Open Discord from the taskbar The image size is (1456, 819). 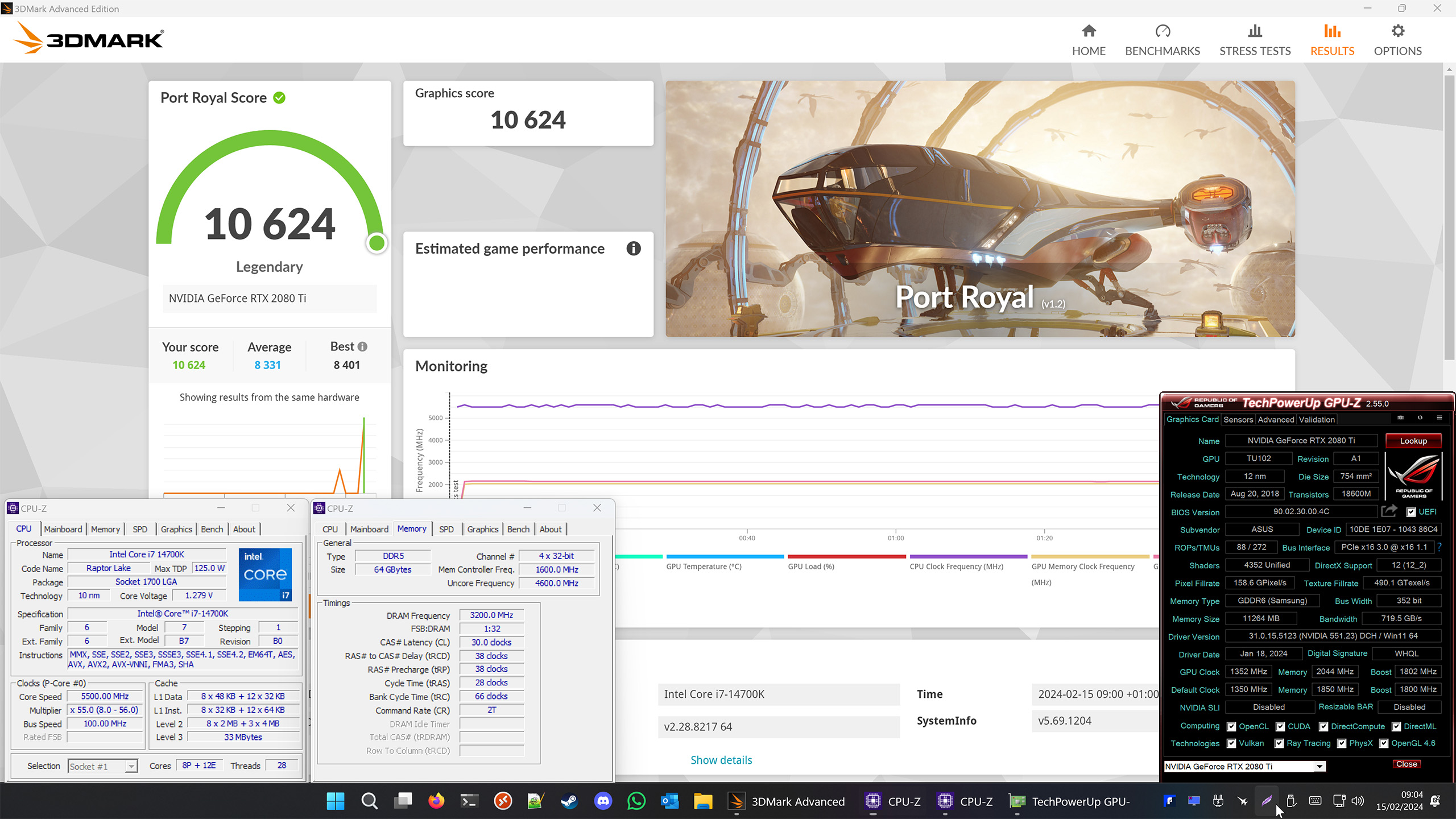(603, 801)
